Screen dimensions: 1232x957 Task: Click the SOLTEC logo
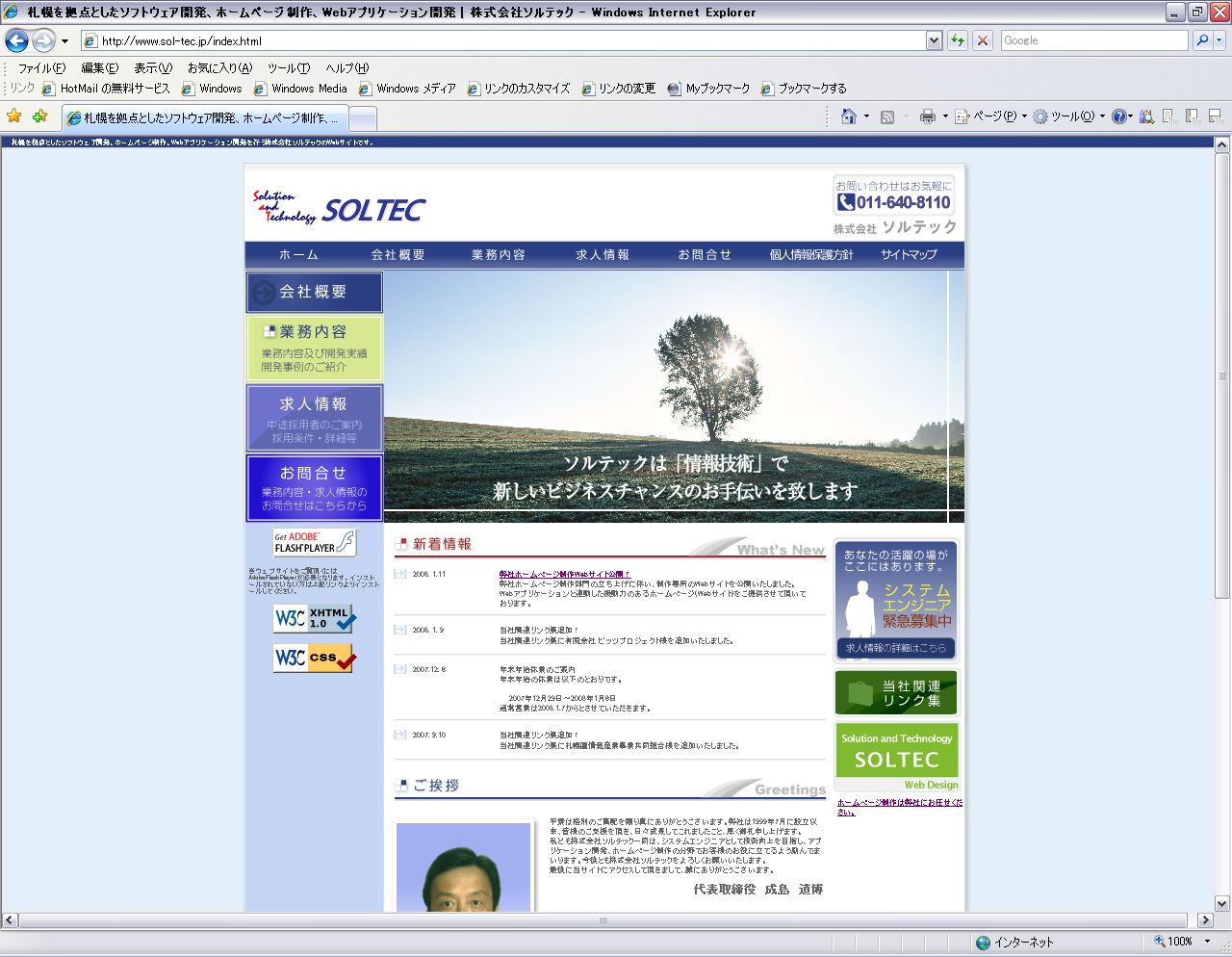pyautogui.click(x=339, y=209)
